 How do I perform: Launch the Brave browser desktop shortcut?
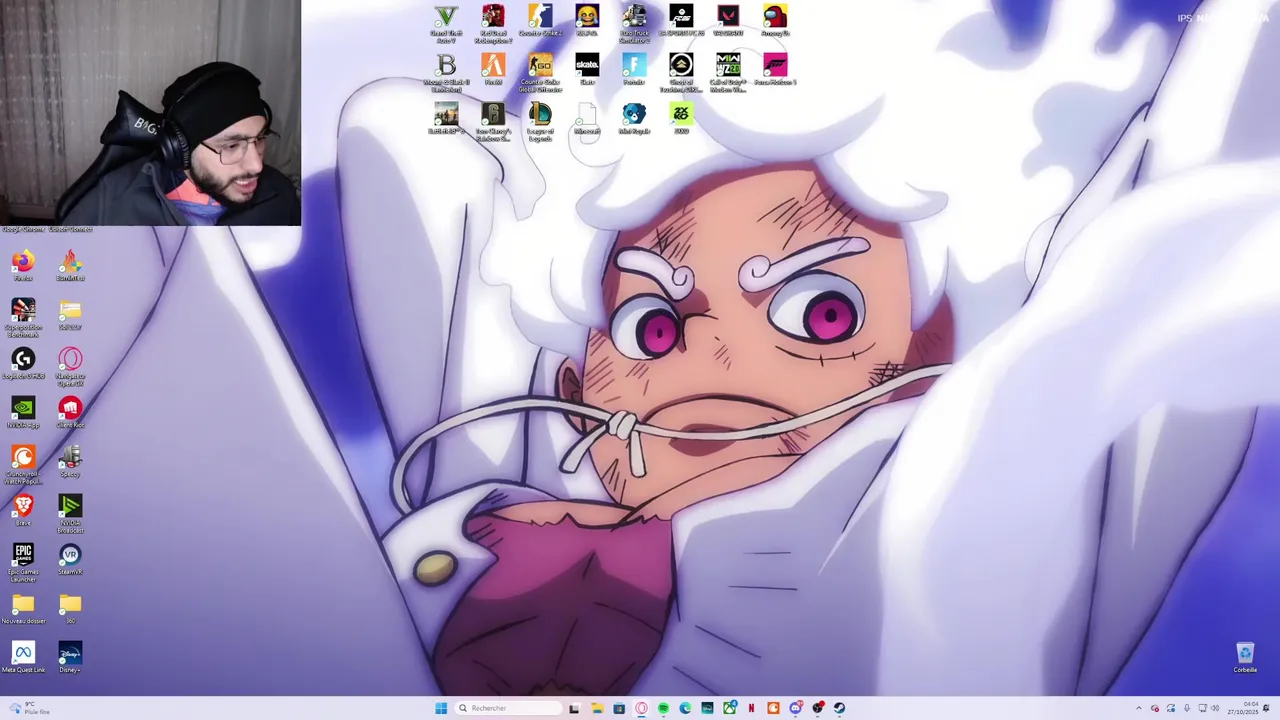(x=23, y=511)
